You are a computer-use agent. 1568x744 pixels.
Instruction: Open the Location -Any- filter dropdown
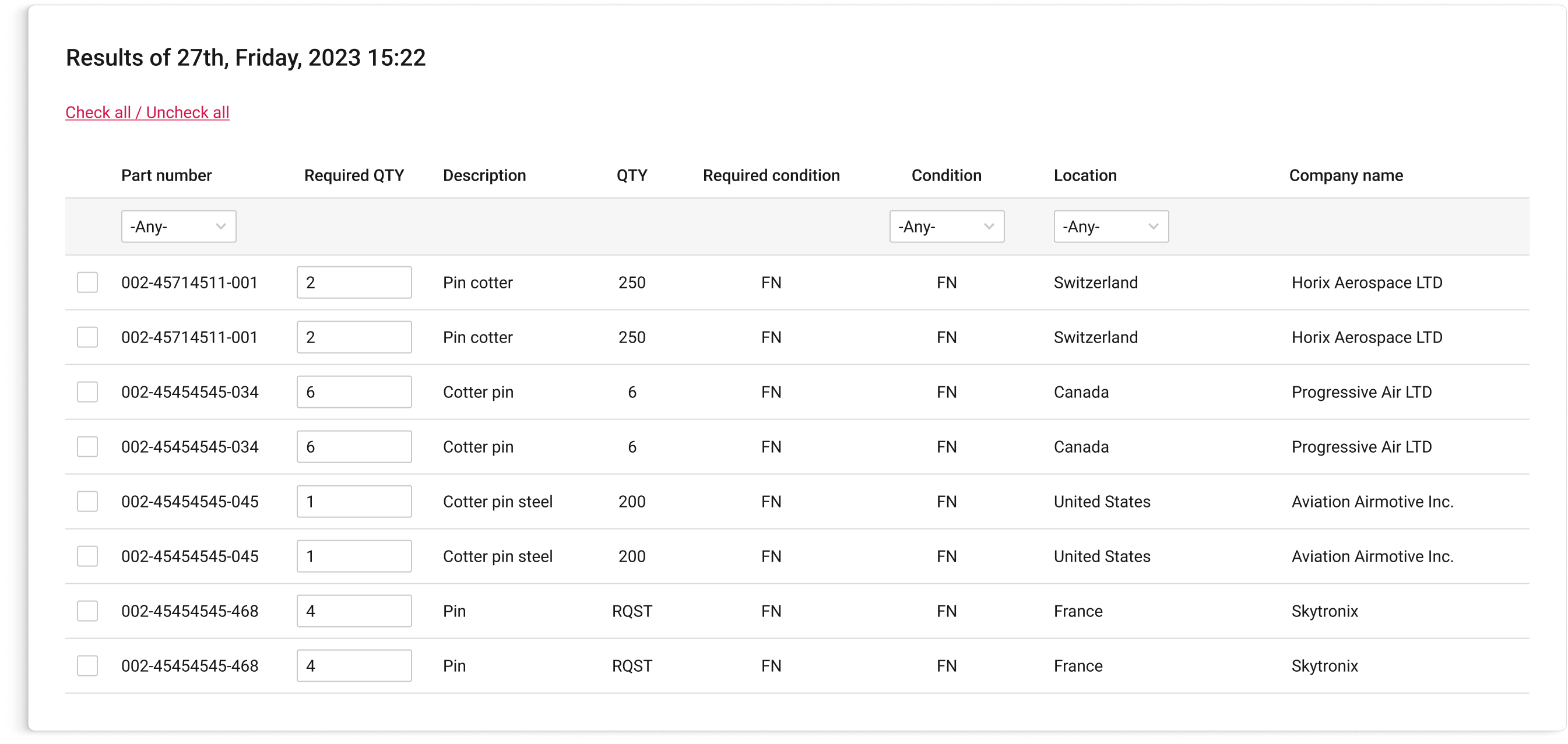1111,226
